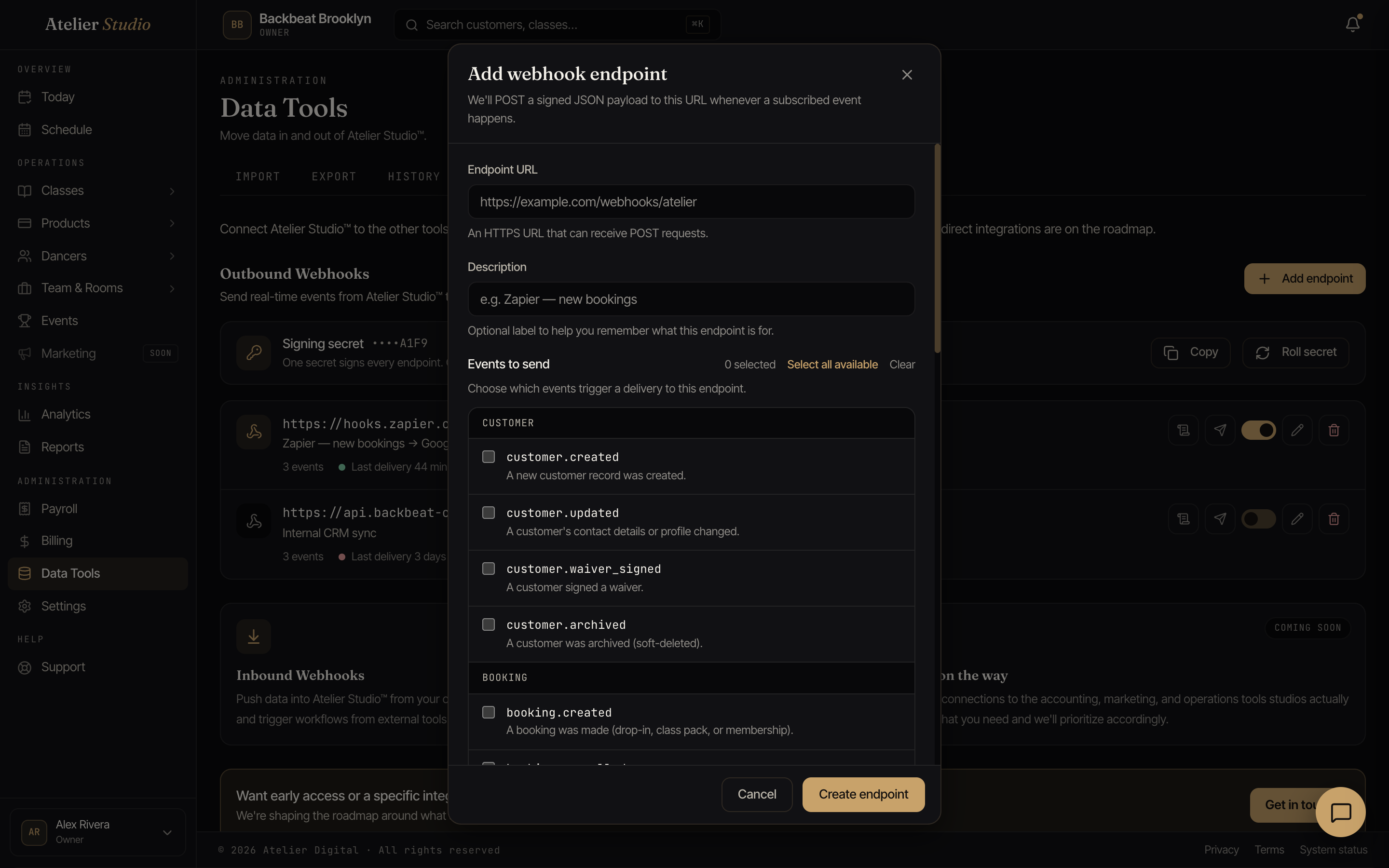1389x868 pixels.
Task: Focus the Description input field
Action: [x=691, y=299]
